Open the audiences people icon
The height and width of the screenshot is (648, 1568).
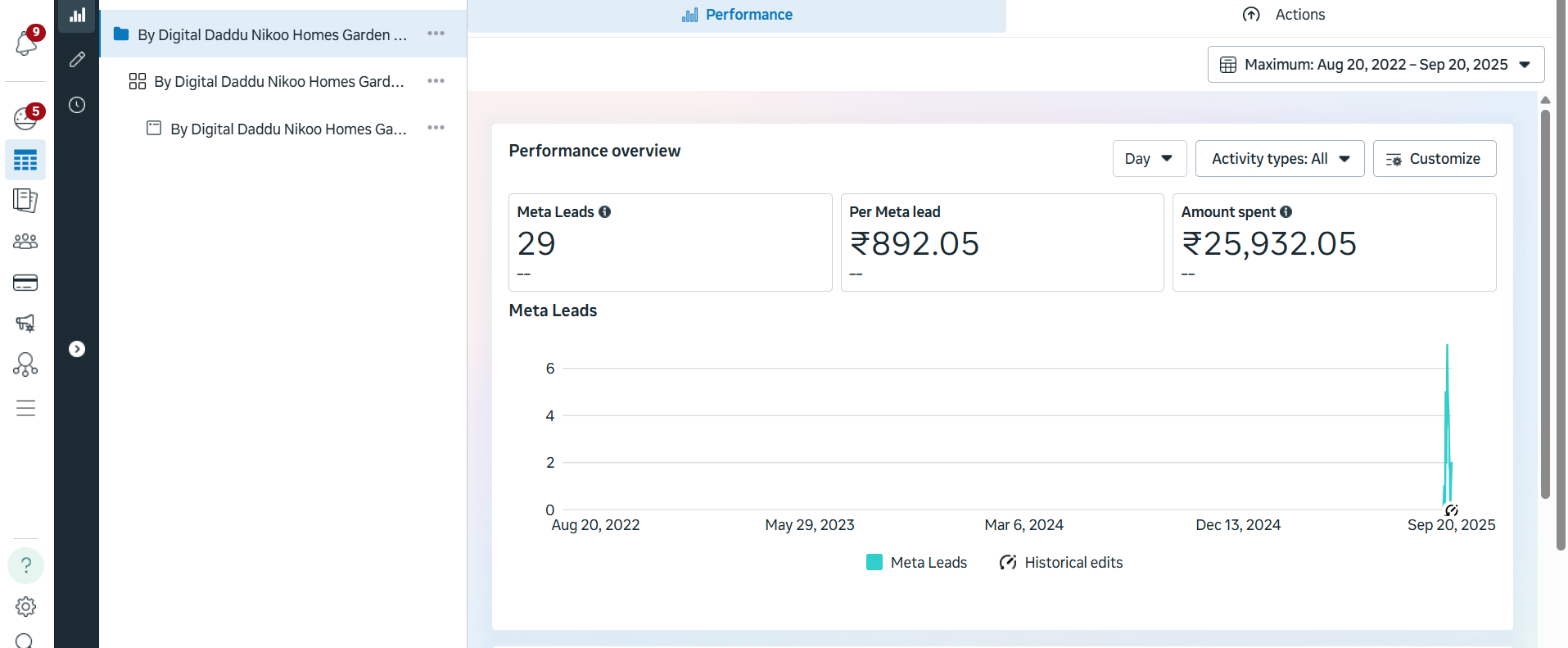[x=25, y=242]
